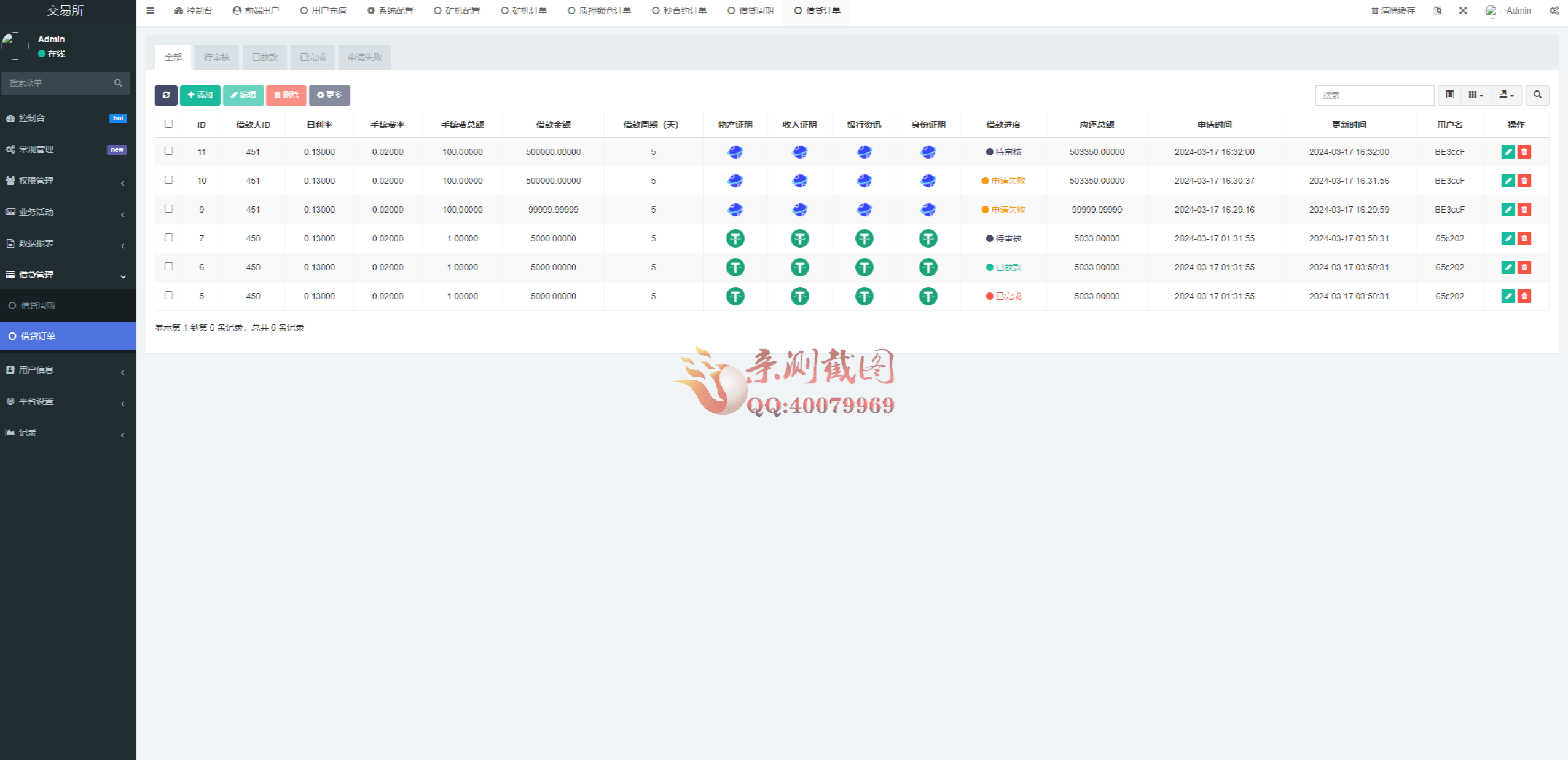Toggle the header select-all checkbox in the table
This screenshot has height=760, width=1568.
click(169, 123)
